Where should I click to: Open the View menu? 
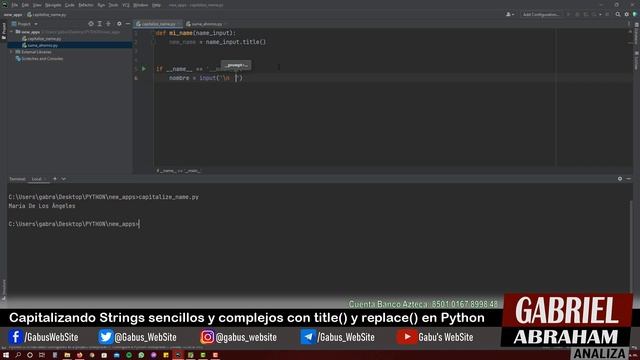[37, 5]
